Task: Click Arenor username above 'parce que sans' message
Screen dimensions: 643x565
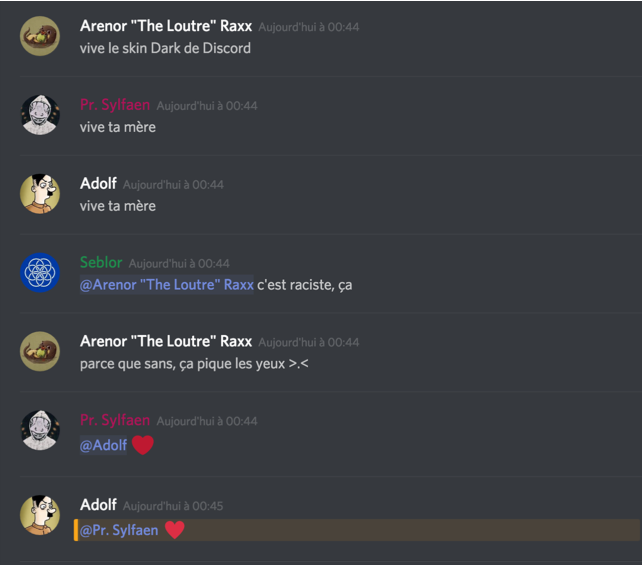Action: tap(166, 341)
